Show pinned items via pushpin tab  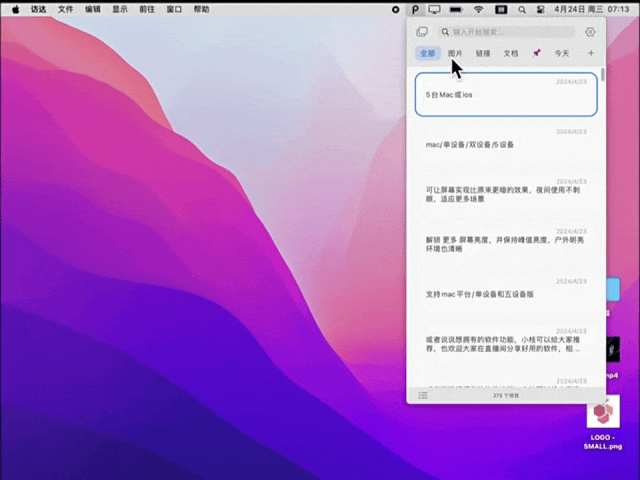coord(537,53)
